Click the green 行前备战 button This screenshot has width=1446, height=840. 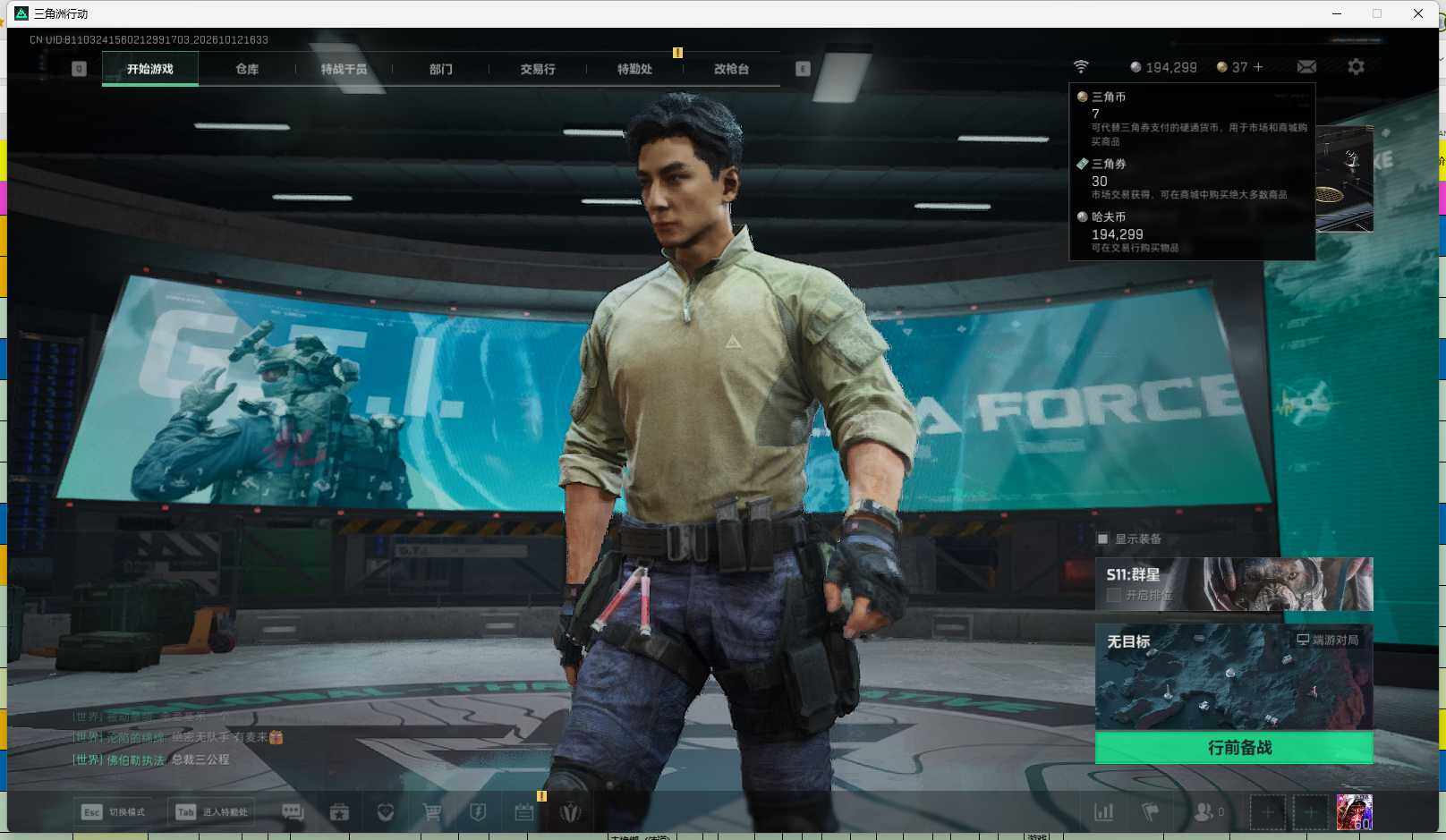(1234, 748)
